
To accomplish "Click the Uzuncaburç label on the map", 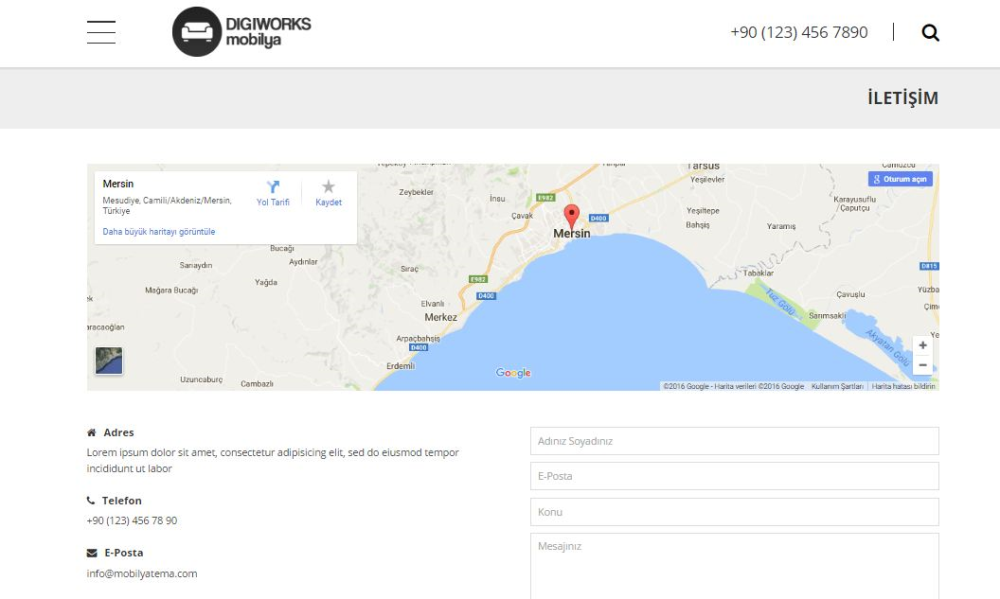I will [x=202, y=380].
